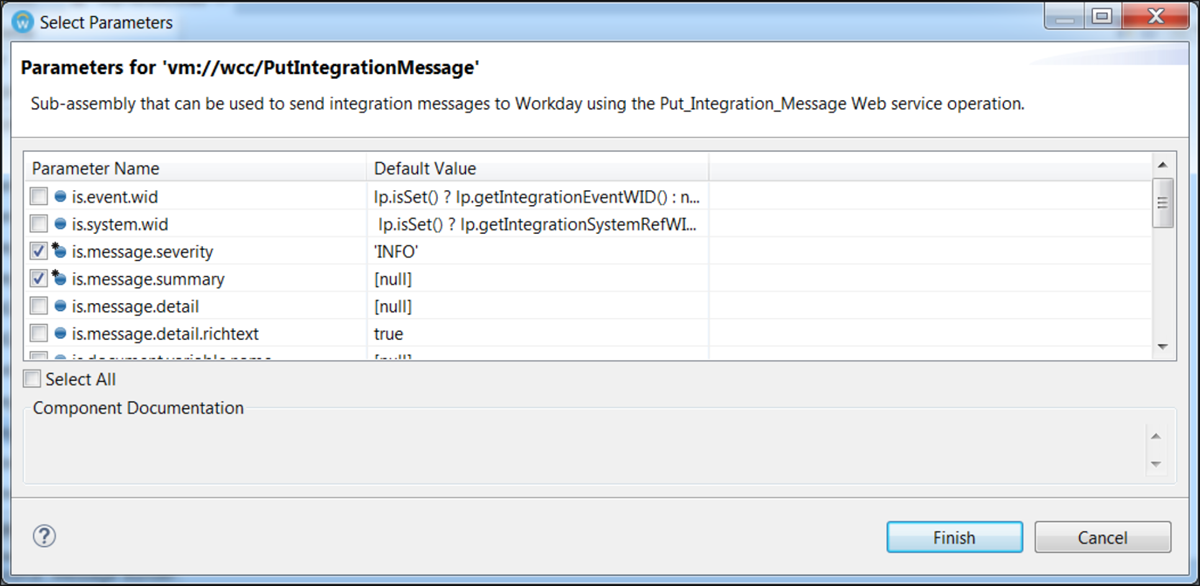The image size is (1200, 586).
Task: Click the parameter icon beside is.system.wid
Action: click(60, 224)
